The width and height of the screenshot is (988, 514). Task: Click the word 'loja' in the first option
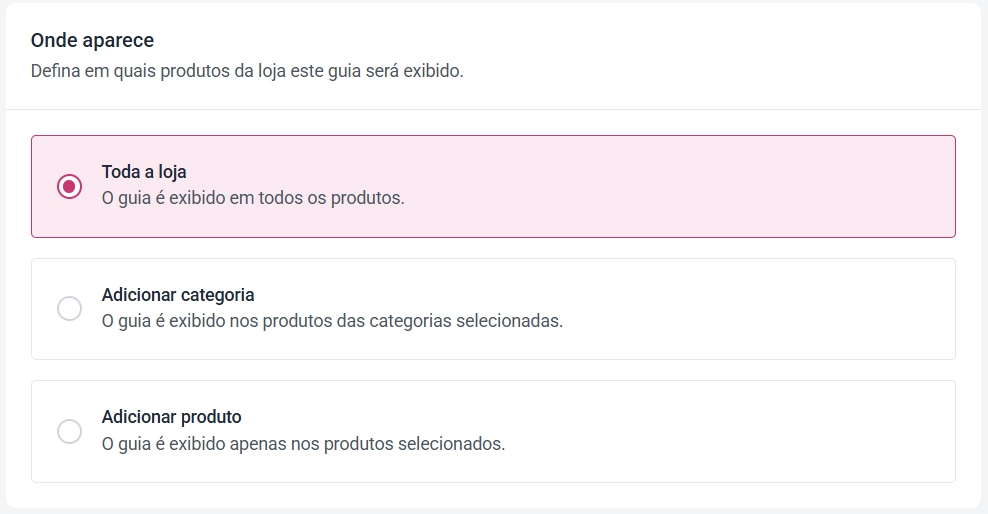[x=171, y=172]
